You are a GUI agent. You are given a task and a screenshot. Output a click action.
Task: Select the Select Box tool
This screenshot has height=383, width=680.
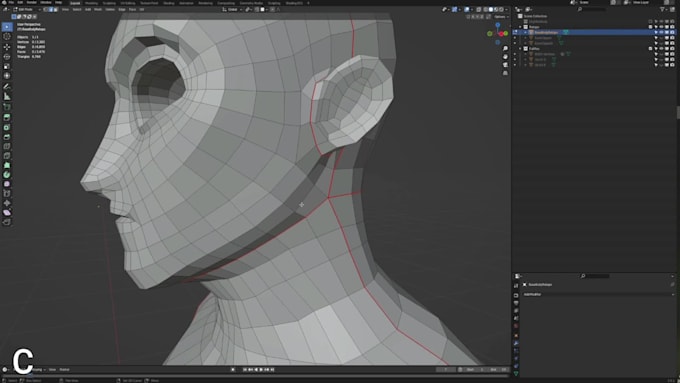pos(7,27)
